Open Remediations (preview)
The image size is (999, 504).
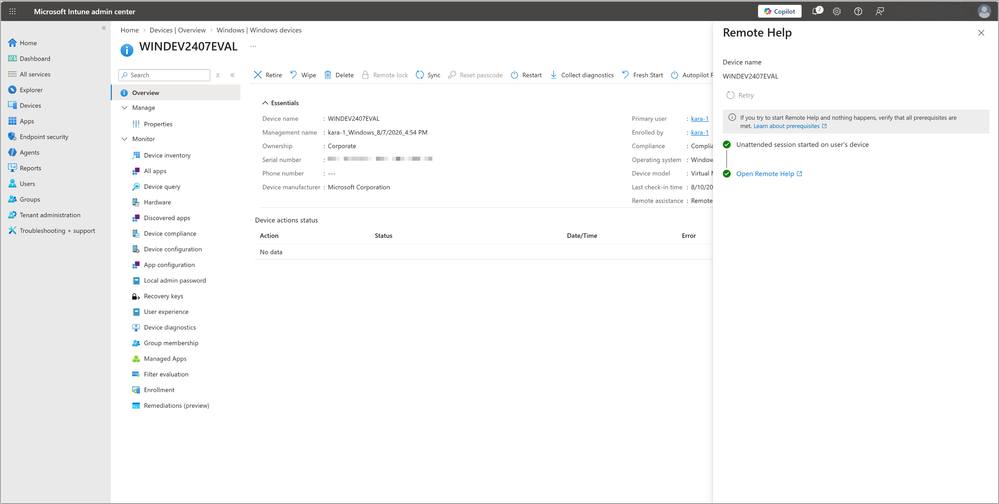(176, 405)
